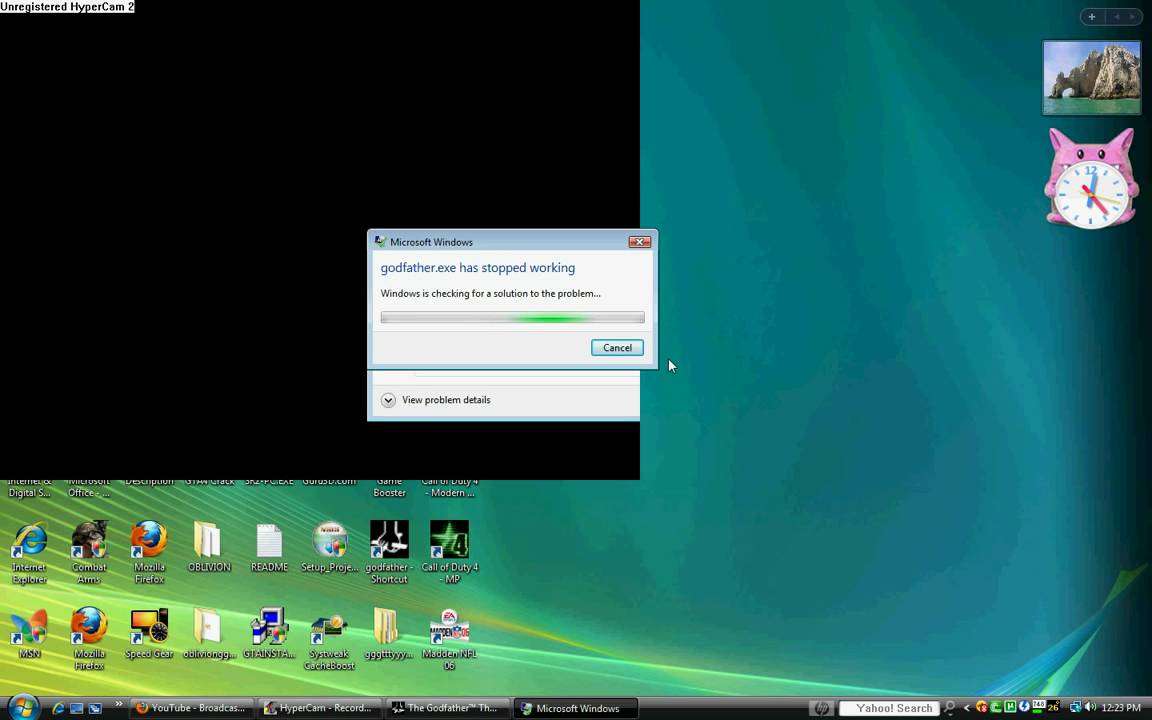The image size is (1152, 720).
Task: Click the Show Desktop Quick Launch icon
Action: [76, 708]
